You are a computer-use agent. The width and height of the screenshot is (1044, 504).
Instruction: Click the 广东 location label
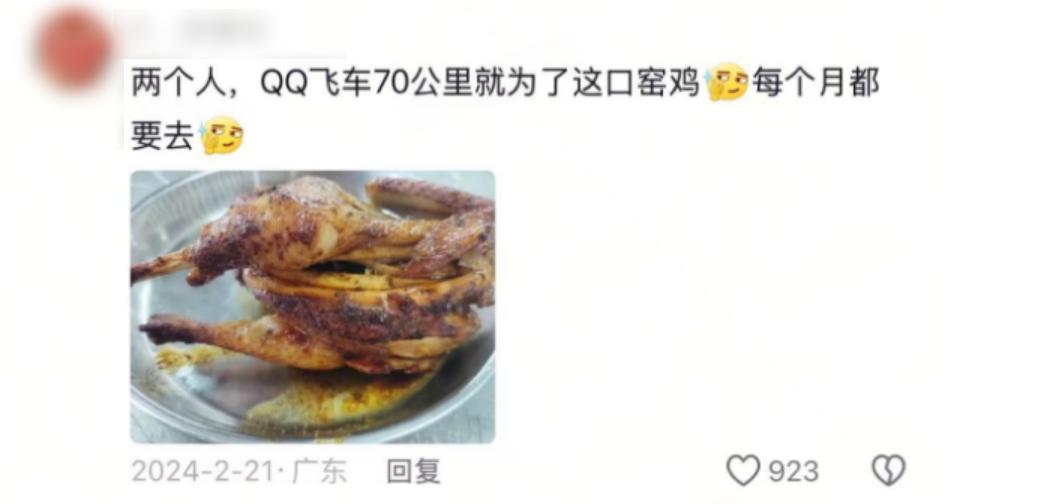(x=320, y=471)
